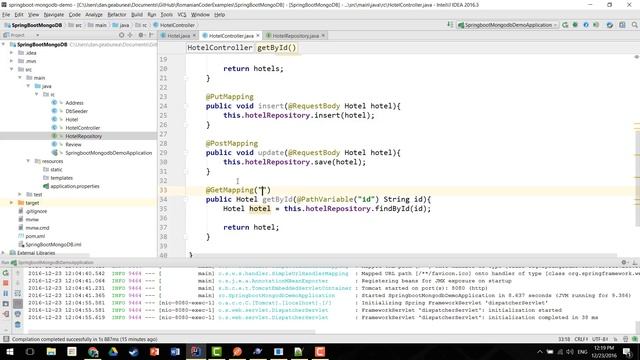
Task: Click Scroll from Source icon in Project panel
Action: [x=122, y=35]
